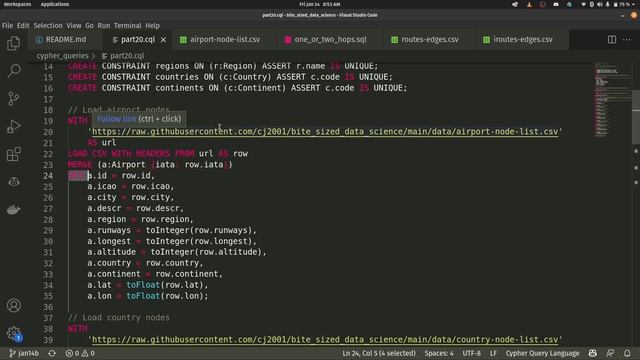The width and height of the screenshot is (640, 360).
Task: Click the Copilot status icon in status bar
Action: [x=593, y=353]
